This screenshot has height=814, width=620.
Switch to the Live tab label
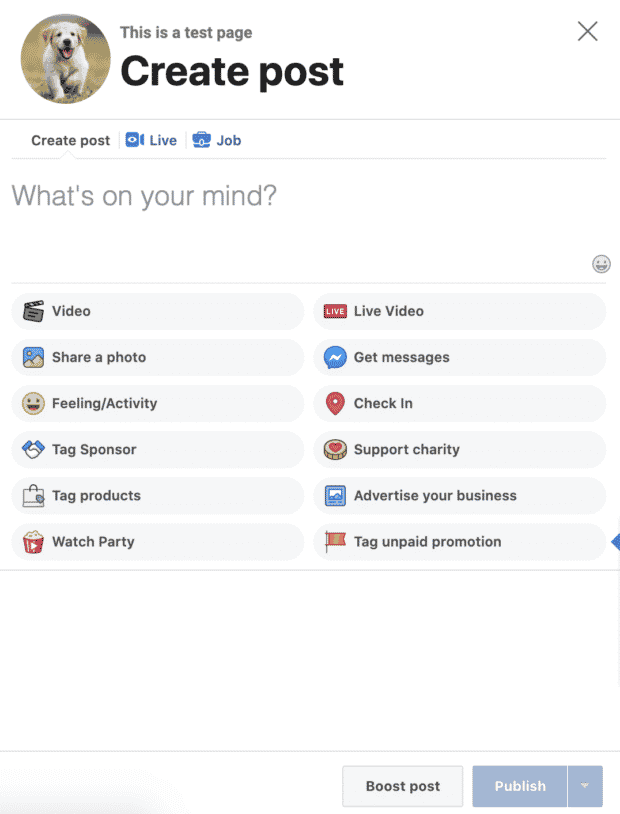click(163, 141)
